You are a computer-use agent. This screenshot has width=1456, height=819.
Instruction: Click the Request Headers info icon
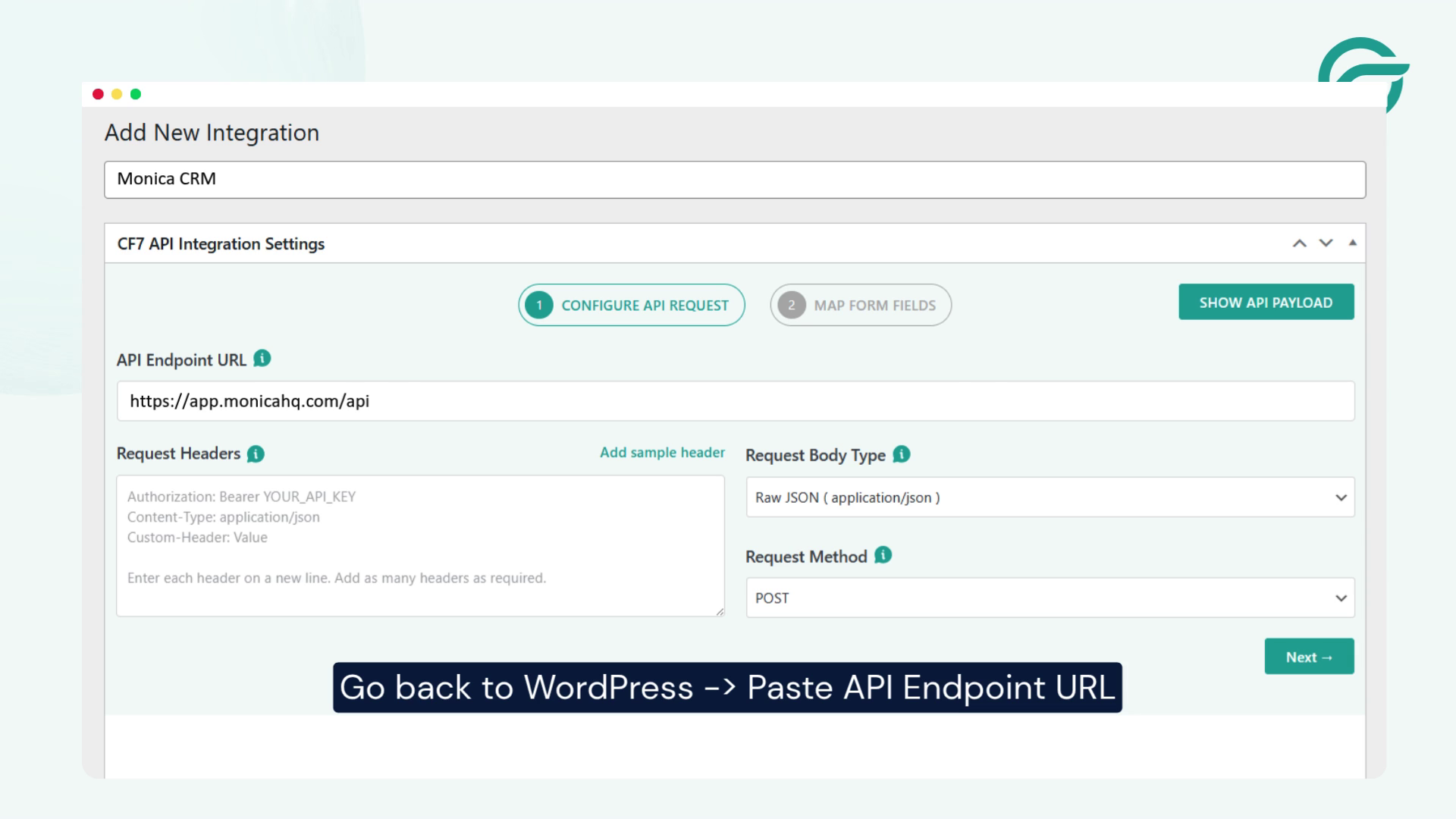click(x=256, y=454)
